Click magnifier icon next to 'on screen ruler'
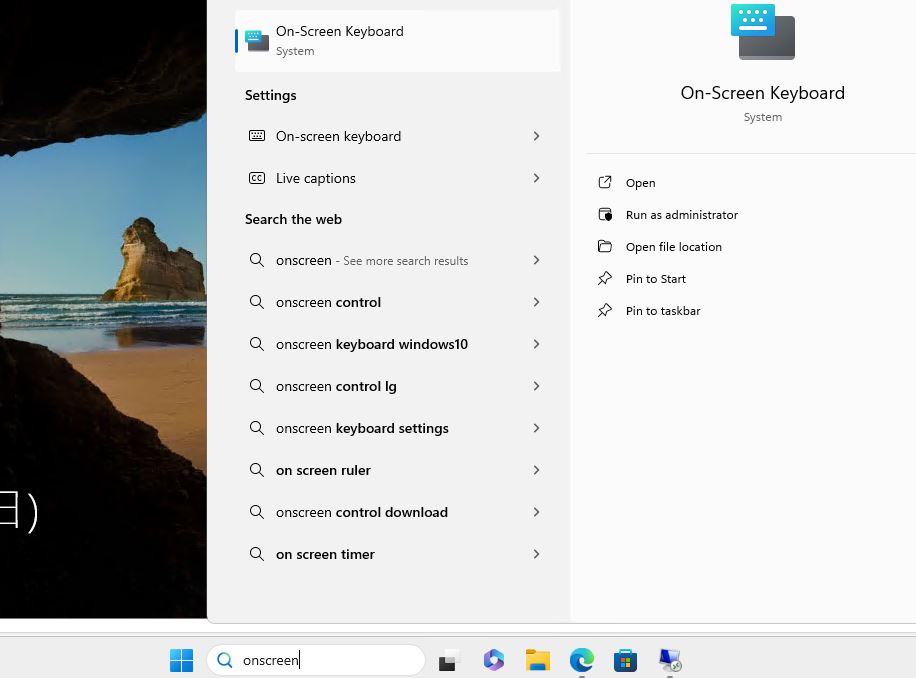This screenshot has height=678, width=916. pyautogui.click(x=257, y=470)
